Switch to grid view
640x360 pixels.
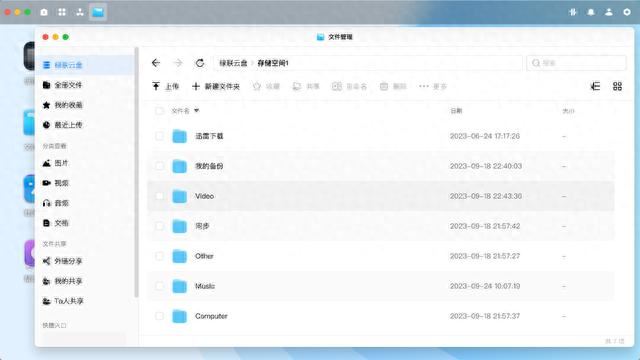[617, 86]
